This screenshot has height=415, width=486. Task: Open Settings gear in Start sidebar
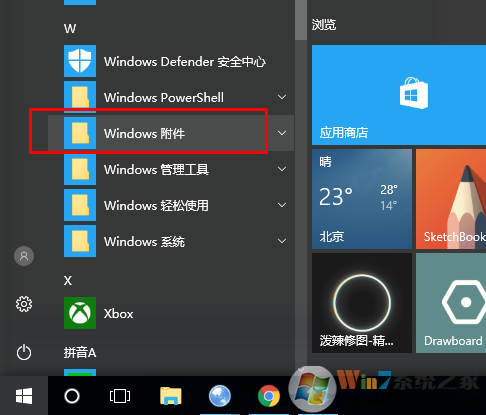point(24,304)
